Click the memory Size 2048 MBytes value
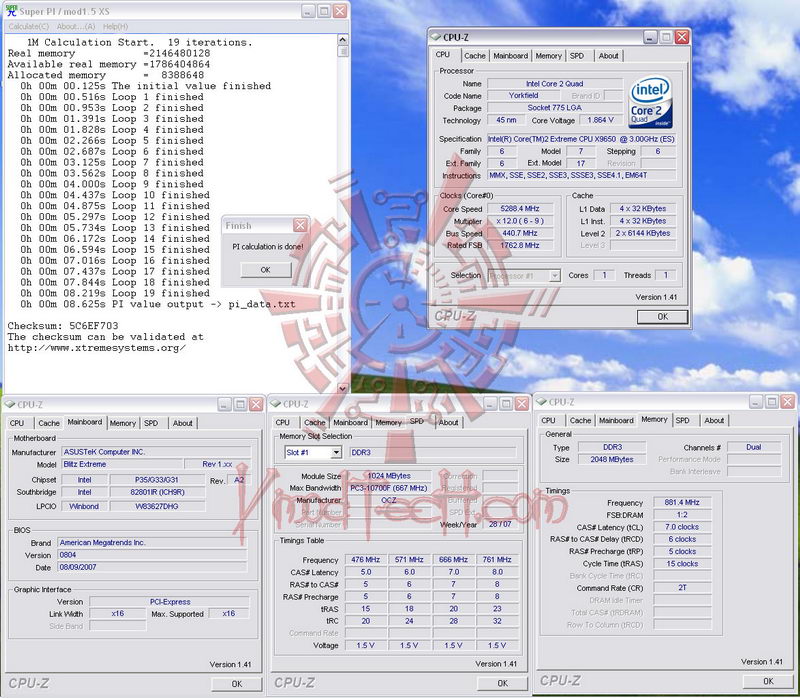This screenshot has height=698, width=800. (612, 459)
